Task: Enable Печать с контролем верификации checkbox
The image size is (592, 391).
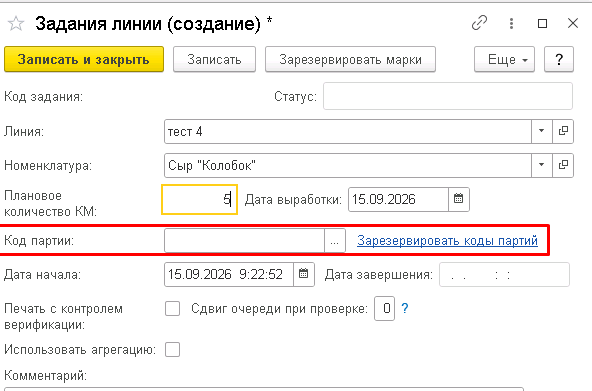Action: [173, 308]
